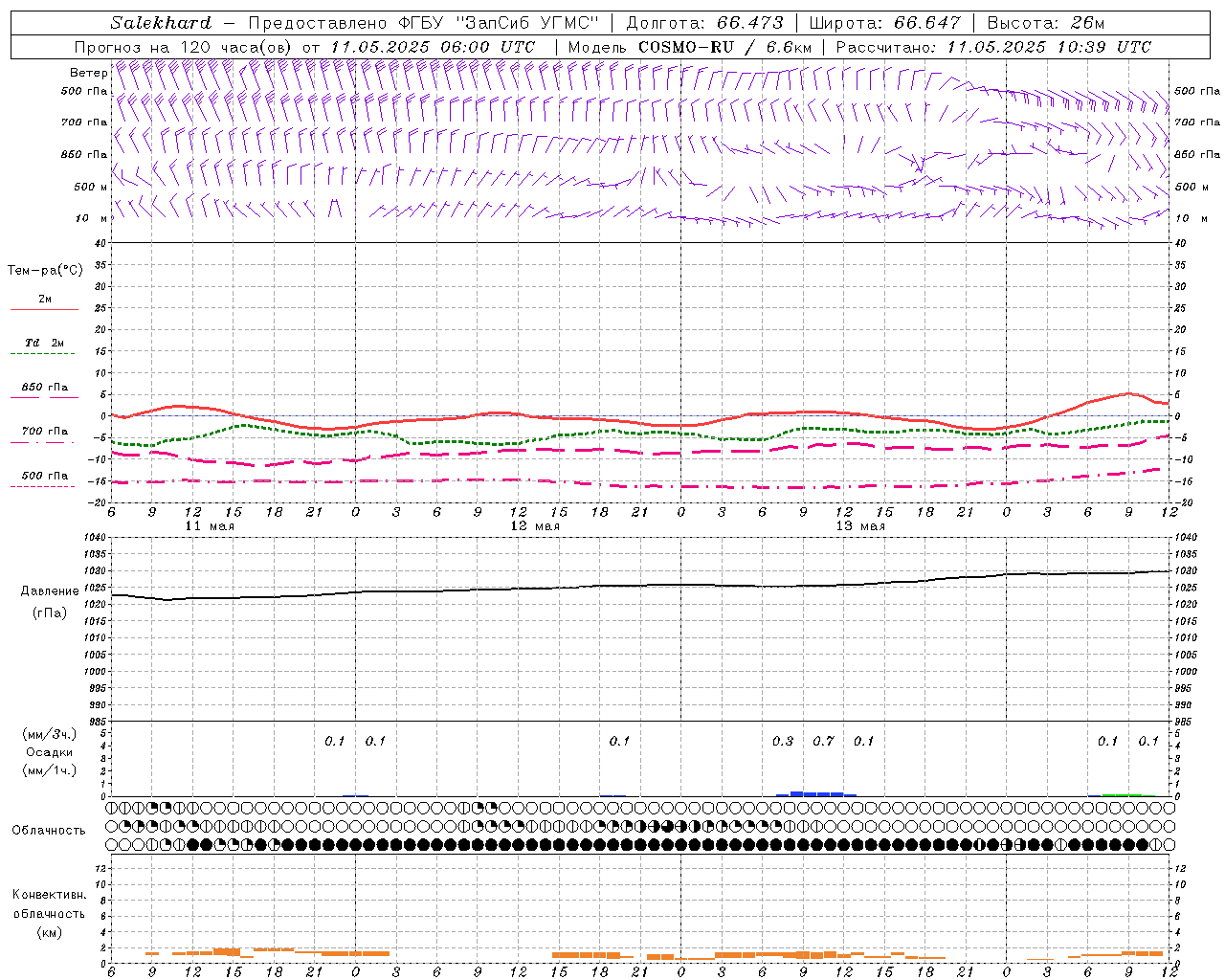Click the '(мм/1ч.)' precipitation unit label
1225x980 pixels.
coord(50,770)
